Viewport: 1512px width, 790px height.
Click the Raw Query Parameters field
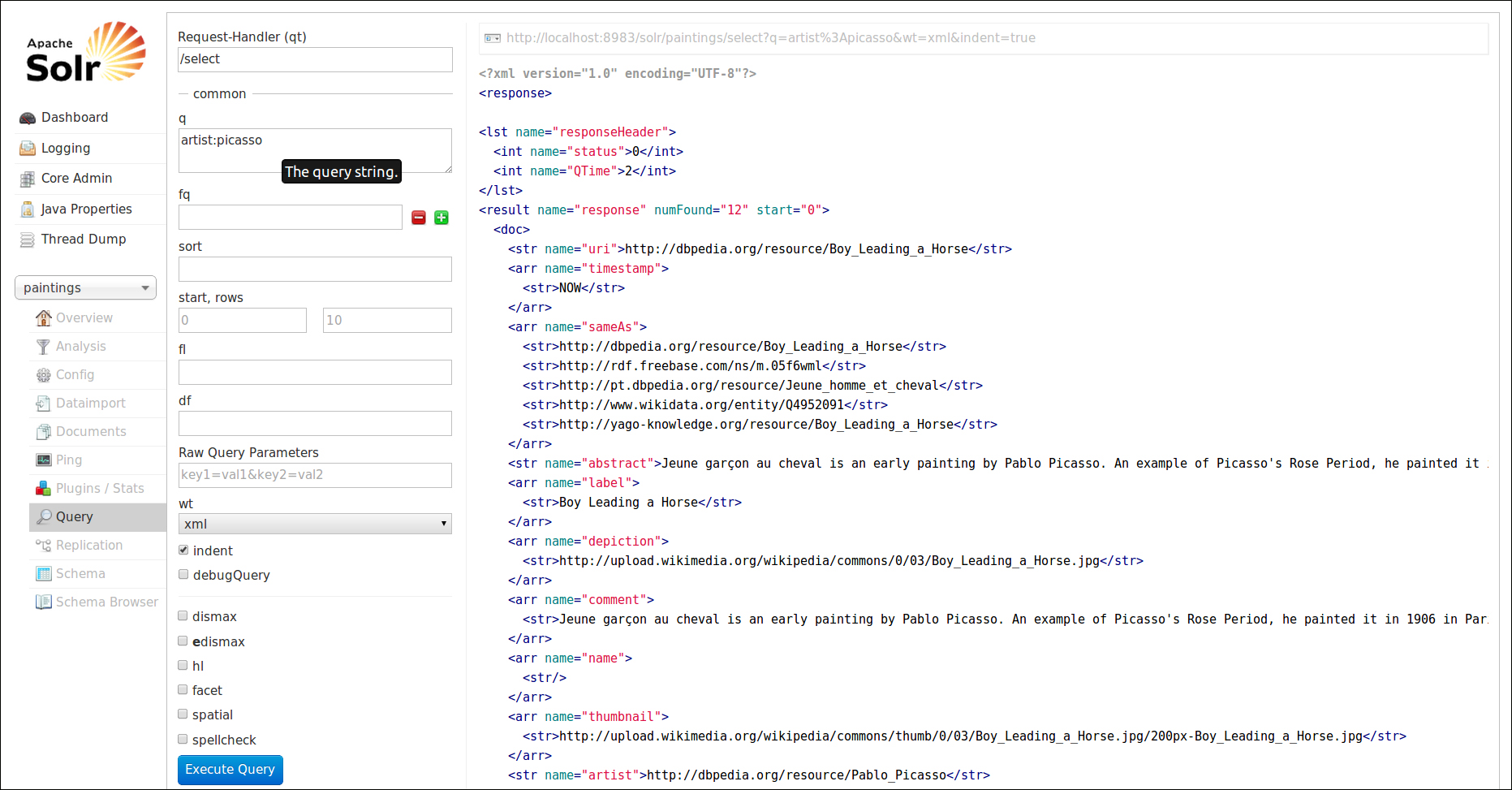coord(315,475)
